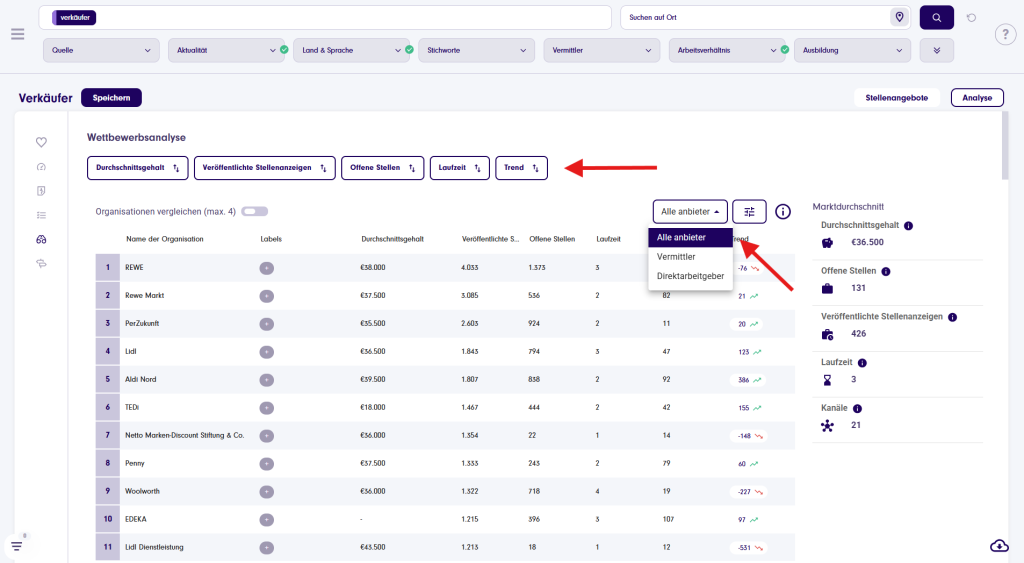Toggle Organisationen vergleichen switch

[254, 212]
